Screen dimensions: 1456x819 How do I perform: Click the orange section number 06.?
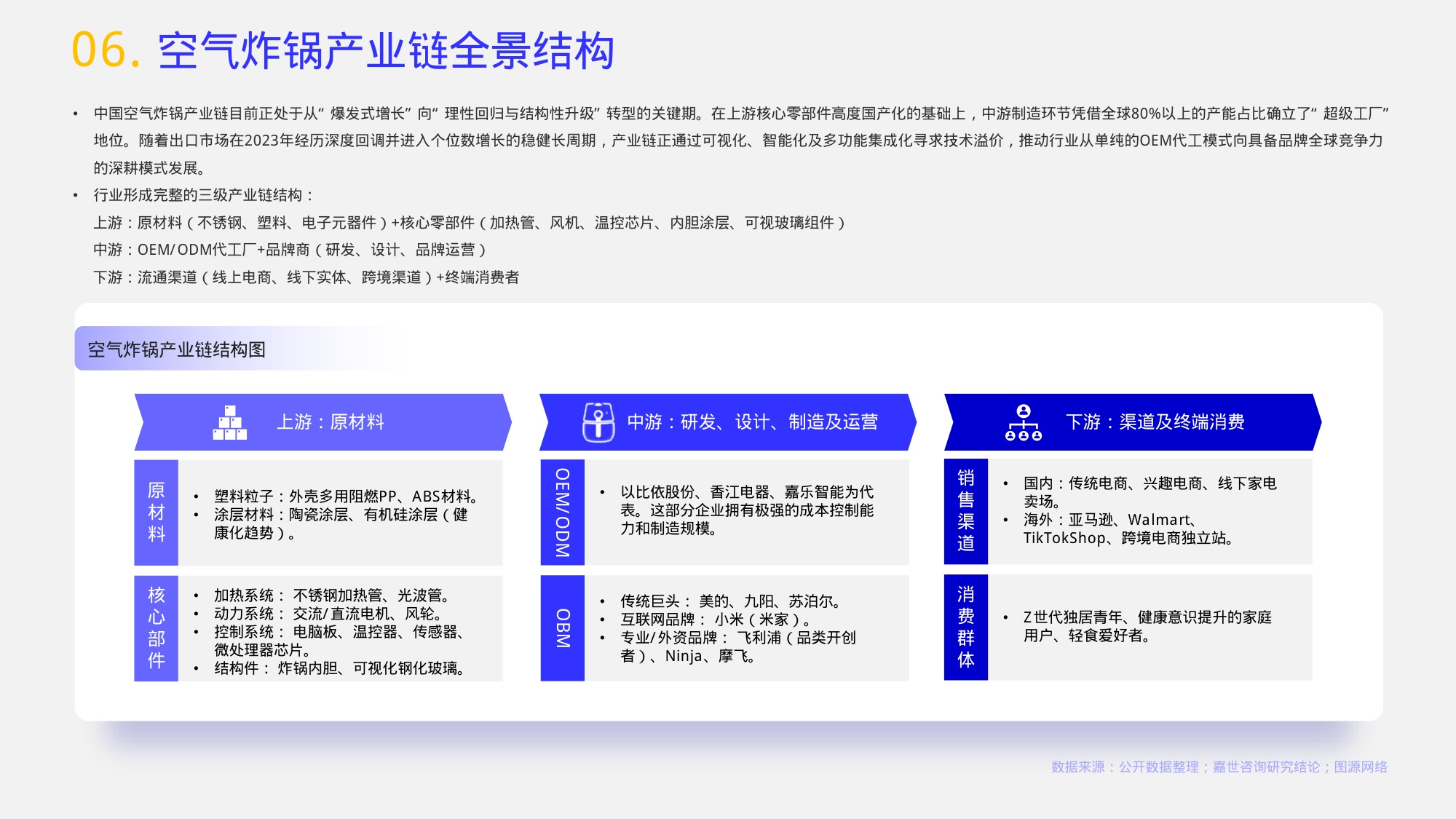106,50
